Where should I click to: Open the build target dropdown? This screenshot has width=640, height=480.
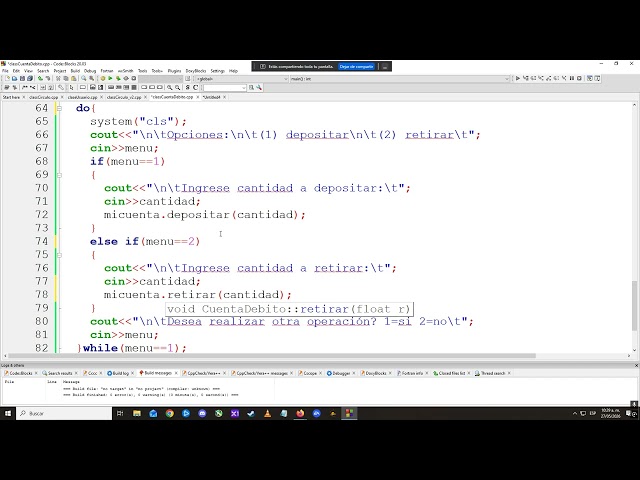click(x=161, y=78)
